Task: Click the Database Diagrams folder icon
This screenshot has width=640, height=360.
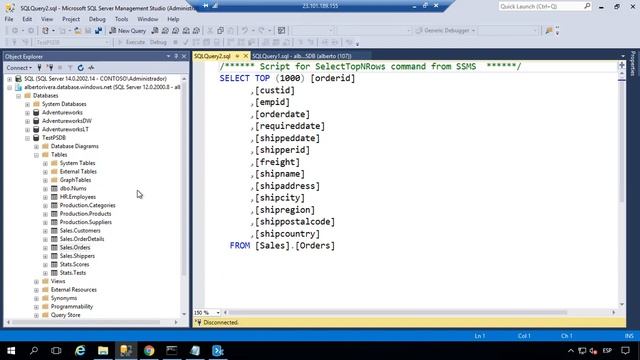Action: 45,146
